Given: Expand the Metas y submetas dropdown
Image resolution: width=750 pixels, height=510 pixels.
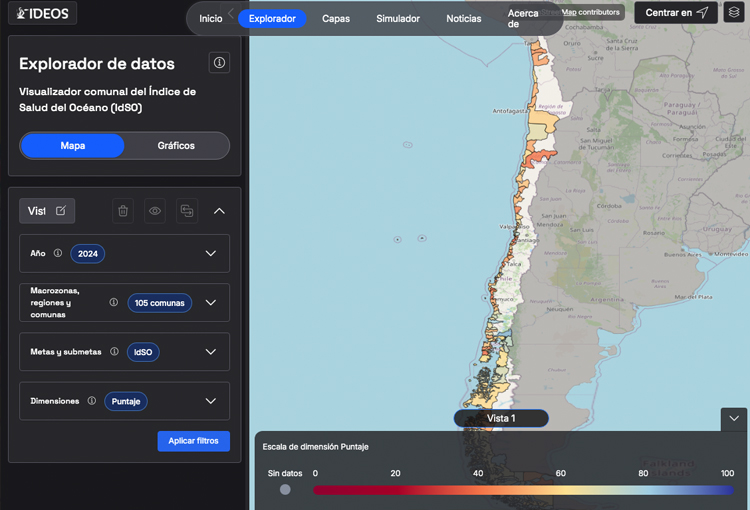Looking at the screenshot, I should (x=211, y=352).
